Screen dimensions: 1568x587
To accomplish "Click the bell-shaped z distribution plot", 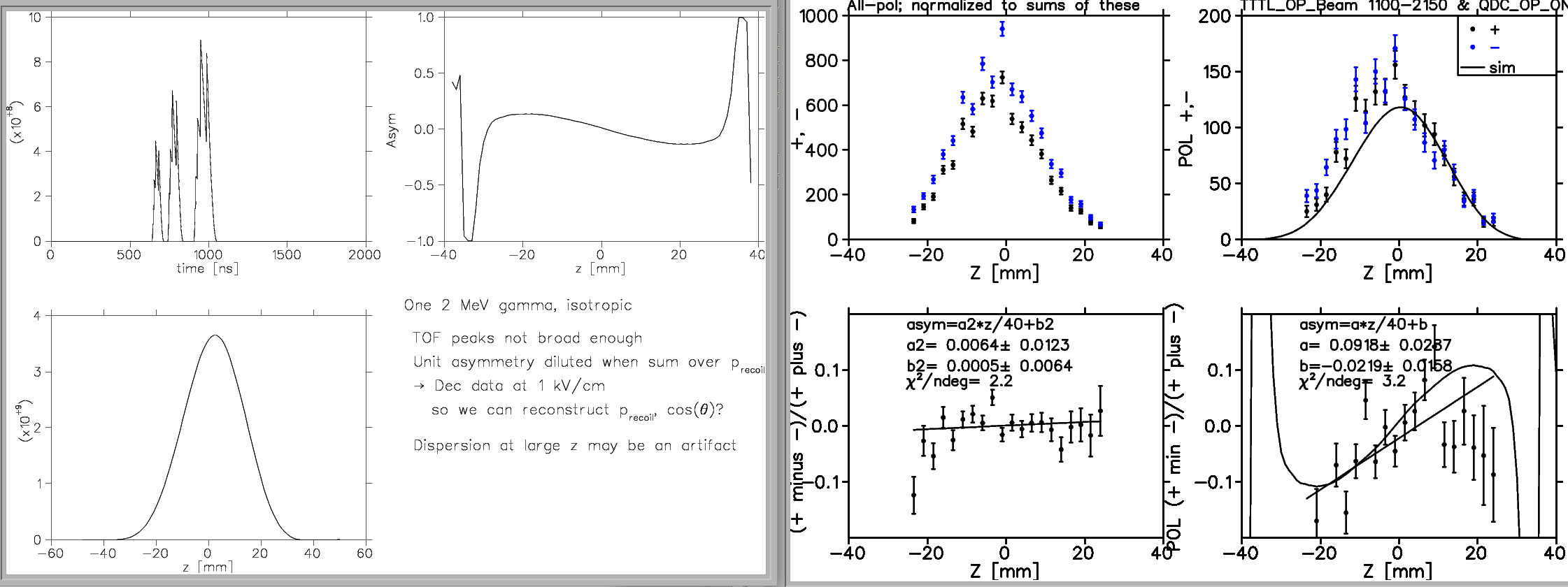I will (x=208, y=427).
